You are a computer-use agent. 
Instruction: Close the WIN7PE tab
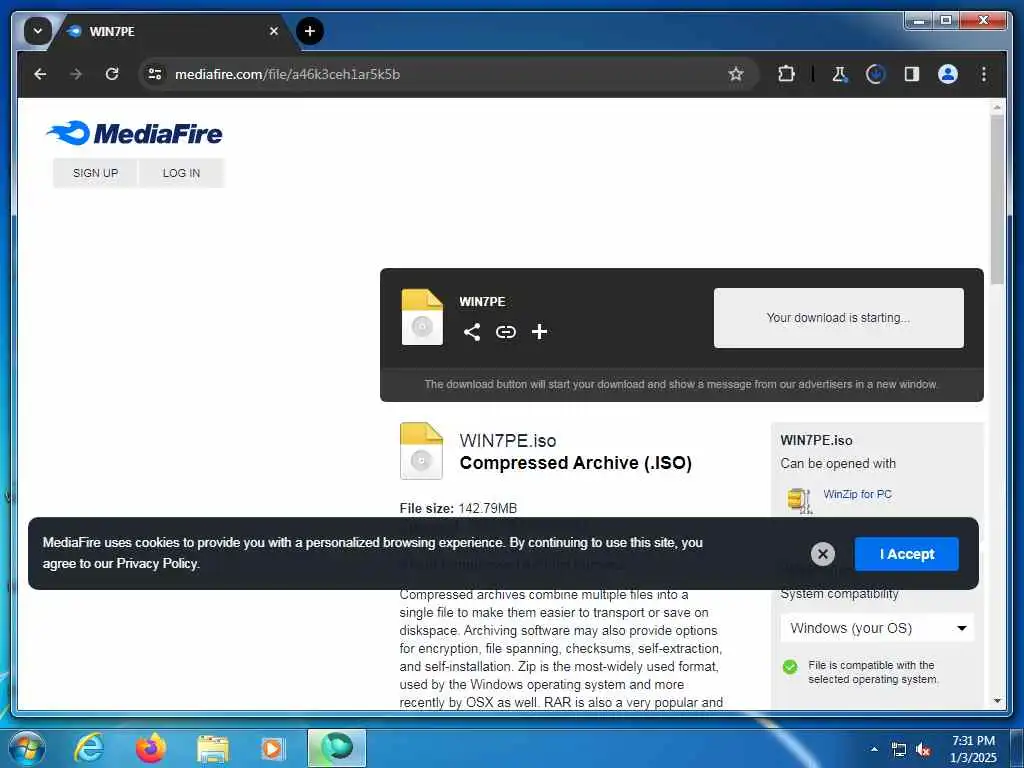click(274, 31)
